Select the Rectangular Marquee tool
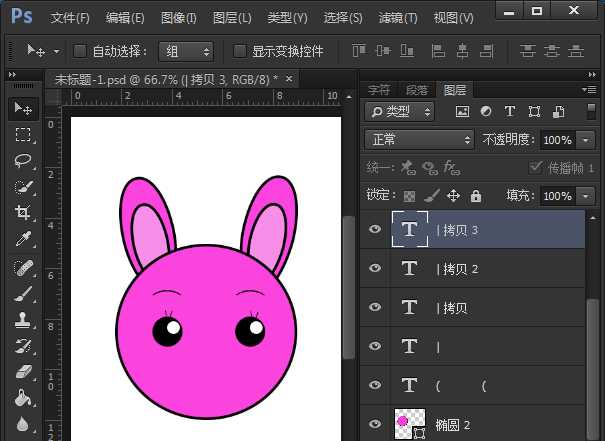605x441 pixels. (x=23, y=134)
